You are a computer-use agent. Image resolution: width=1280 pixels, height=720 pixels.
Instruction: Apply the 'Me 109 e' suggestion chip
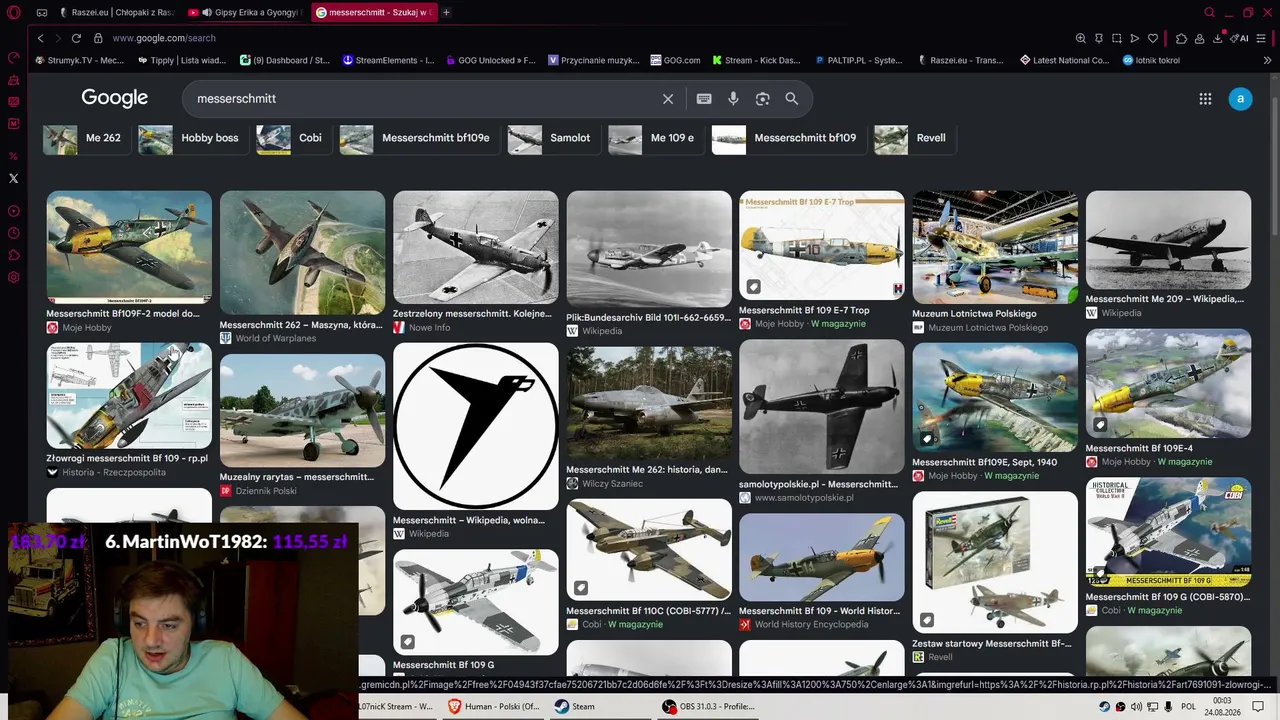click(655, 138)
